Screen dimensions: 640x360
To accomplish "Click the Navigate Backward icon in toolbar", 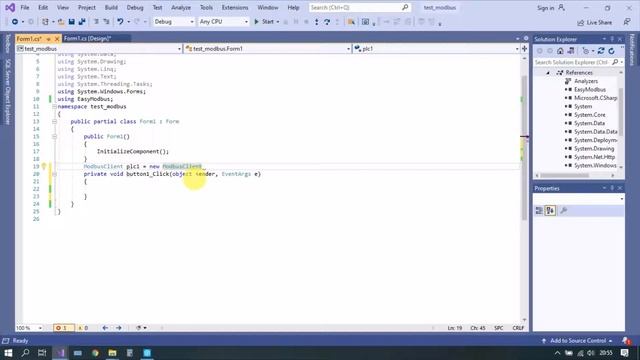I will click(15, 22).
